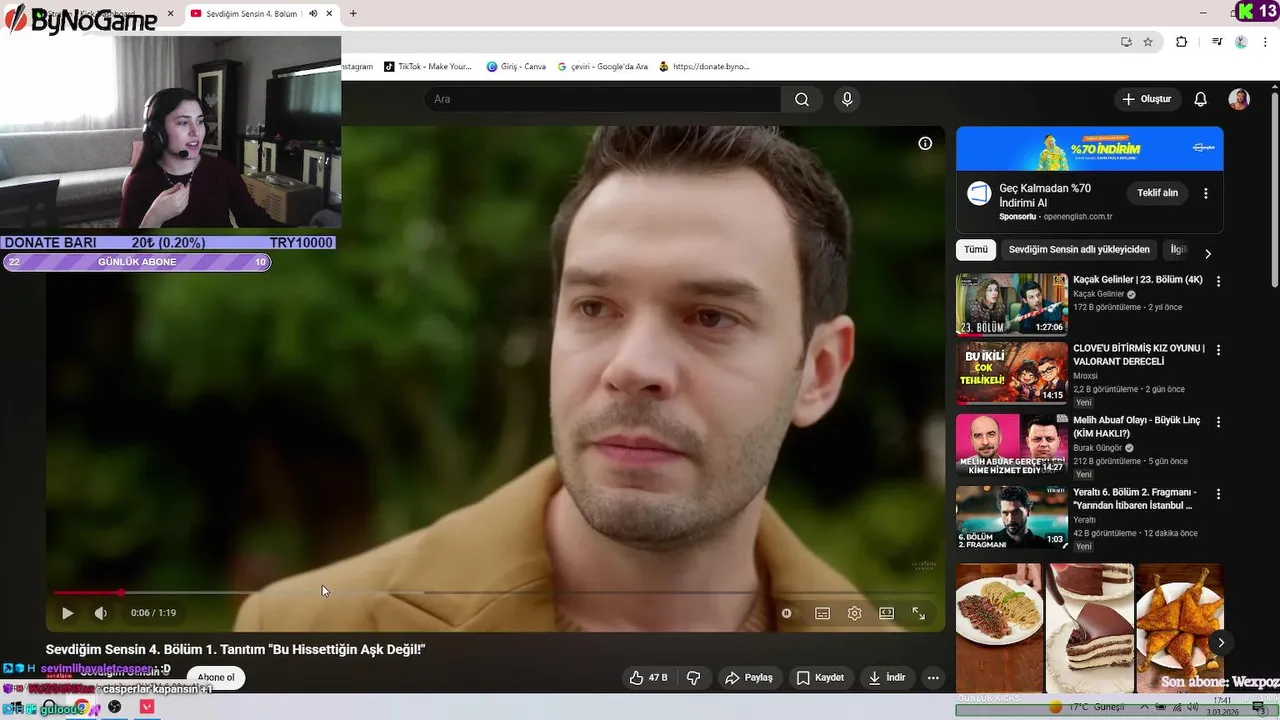Image resolution: width=1280 pixels, height=720 pixels.
Task: Open Kaçak Gelinler 23. Bölüm thumbnail
Action: (x=1012, y=305)
